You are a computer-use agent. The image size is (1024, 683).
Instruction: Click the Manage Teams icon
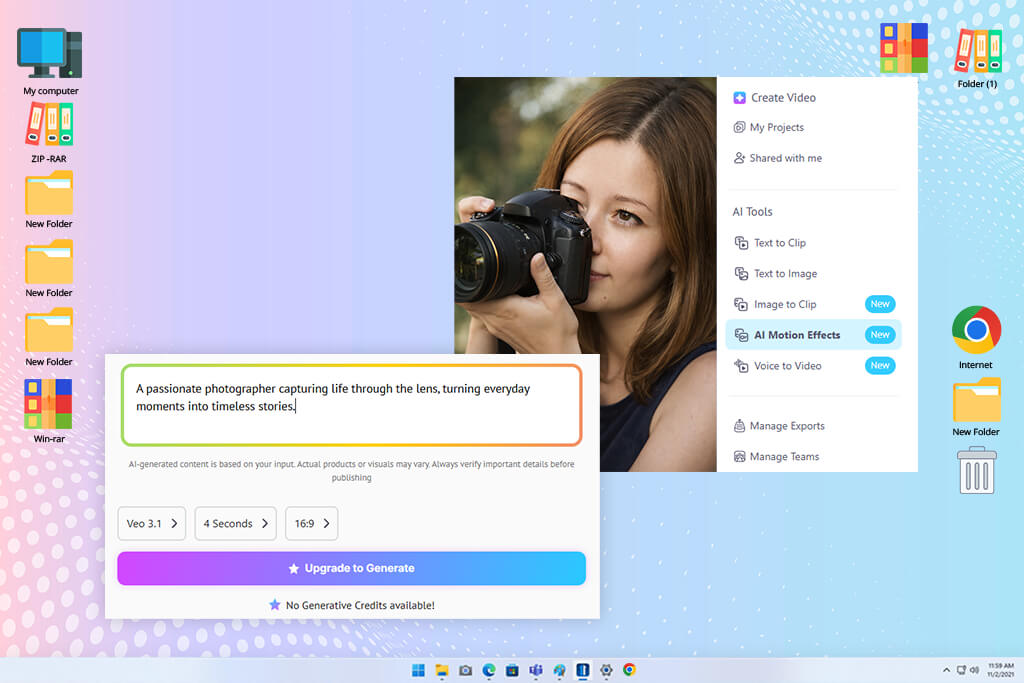(x=739, y=456)
